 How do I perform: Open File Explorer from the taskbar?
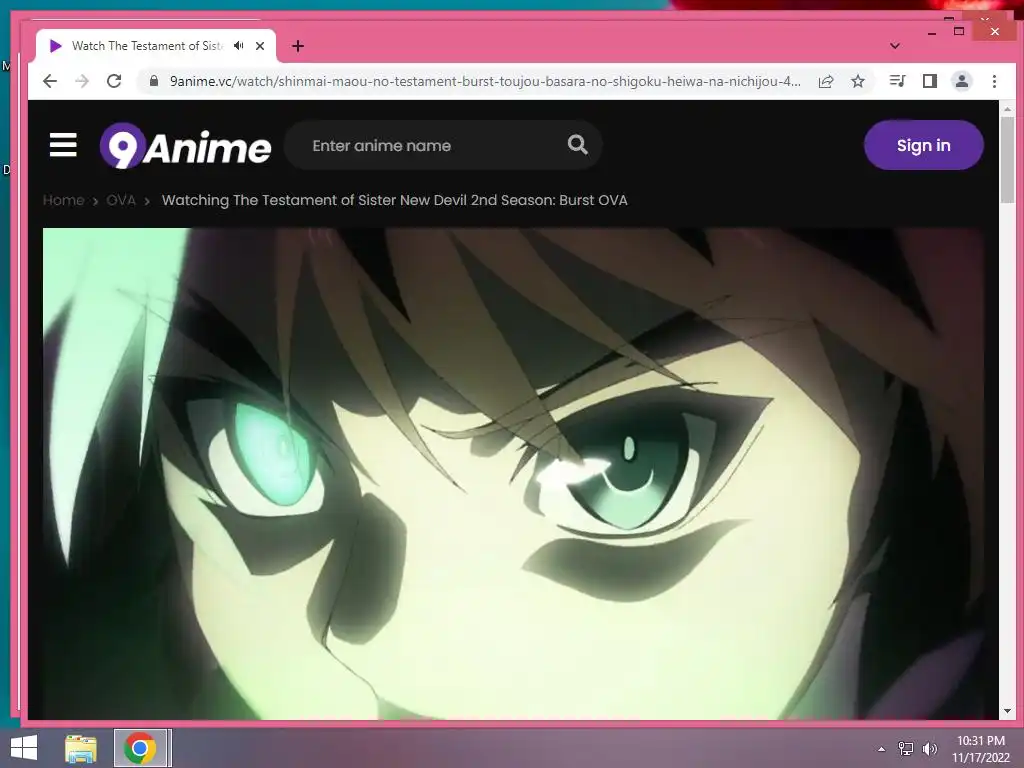(x=81, y=749)
